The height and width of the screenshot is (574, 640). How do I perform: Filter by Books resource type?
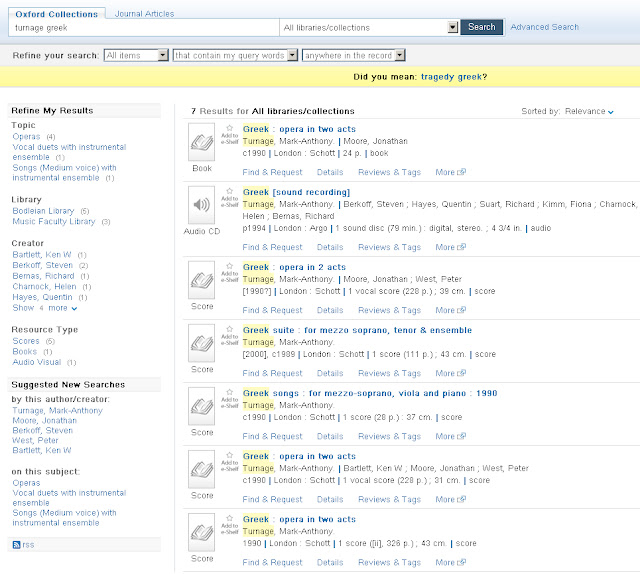click(24, 352)
